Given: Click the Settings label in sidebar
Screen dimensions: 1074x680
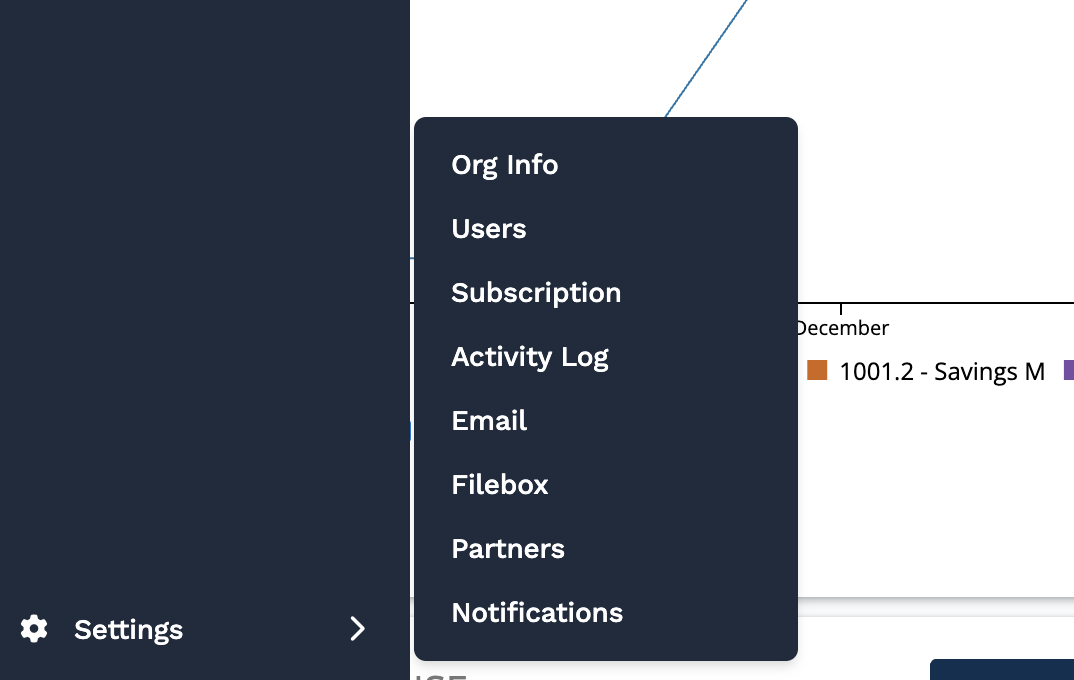Looking at the screenshot, I should point(128,630).
